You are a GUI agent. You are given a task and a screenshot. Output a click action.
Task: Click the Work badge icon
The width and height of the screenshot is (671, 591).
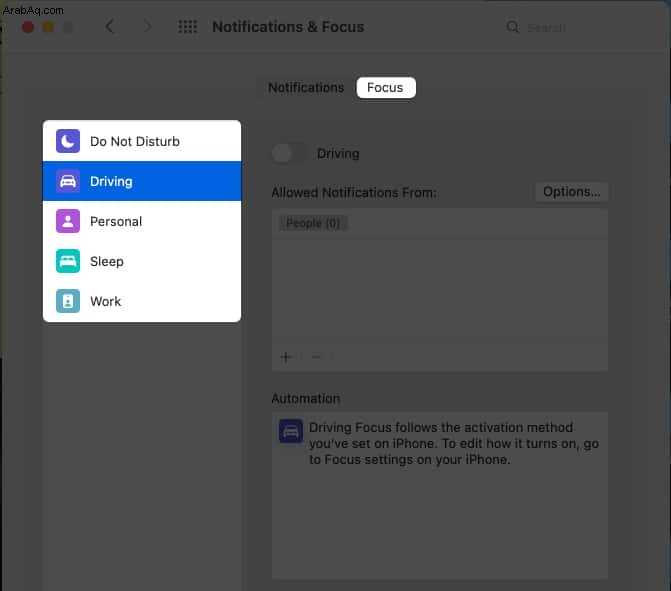pyautogui.click(x=68, y=301)
